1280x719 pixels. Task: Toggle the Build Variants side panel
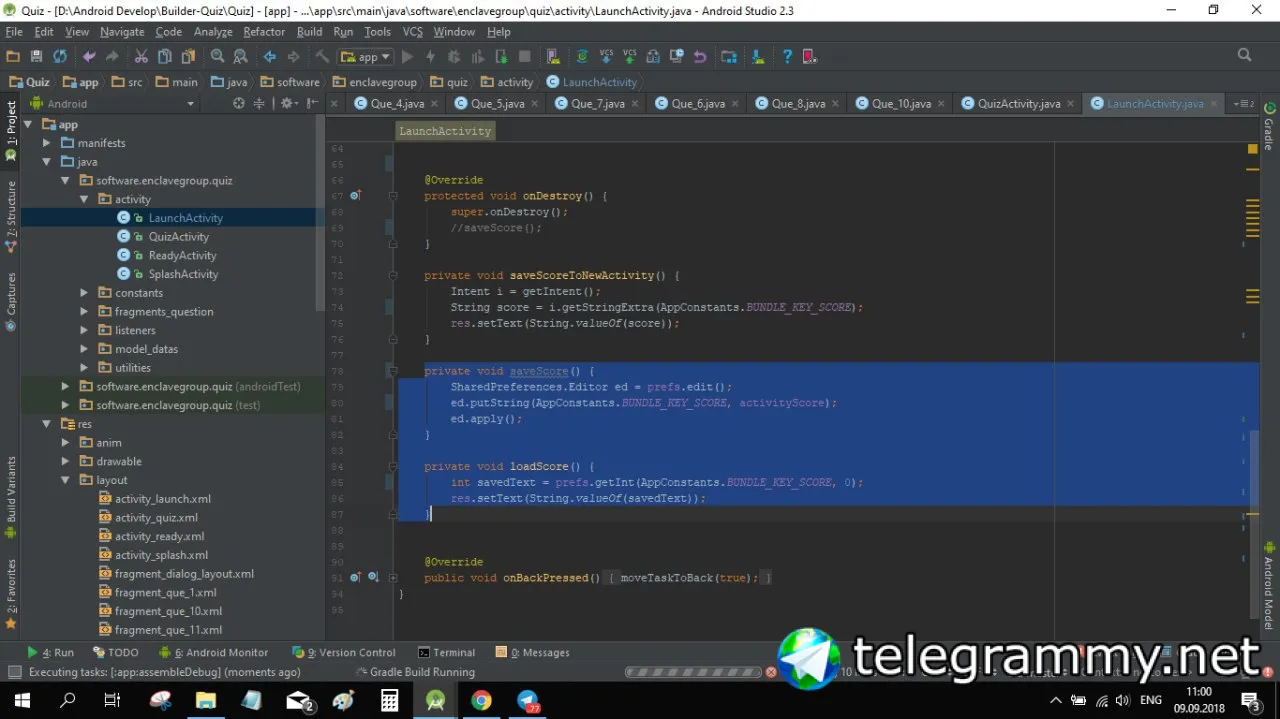pos(11,490)
